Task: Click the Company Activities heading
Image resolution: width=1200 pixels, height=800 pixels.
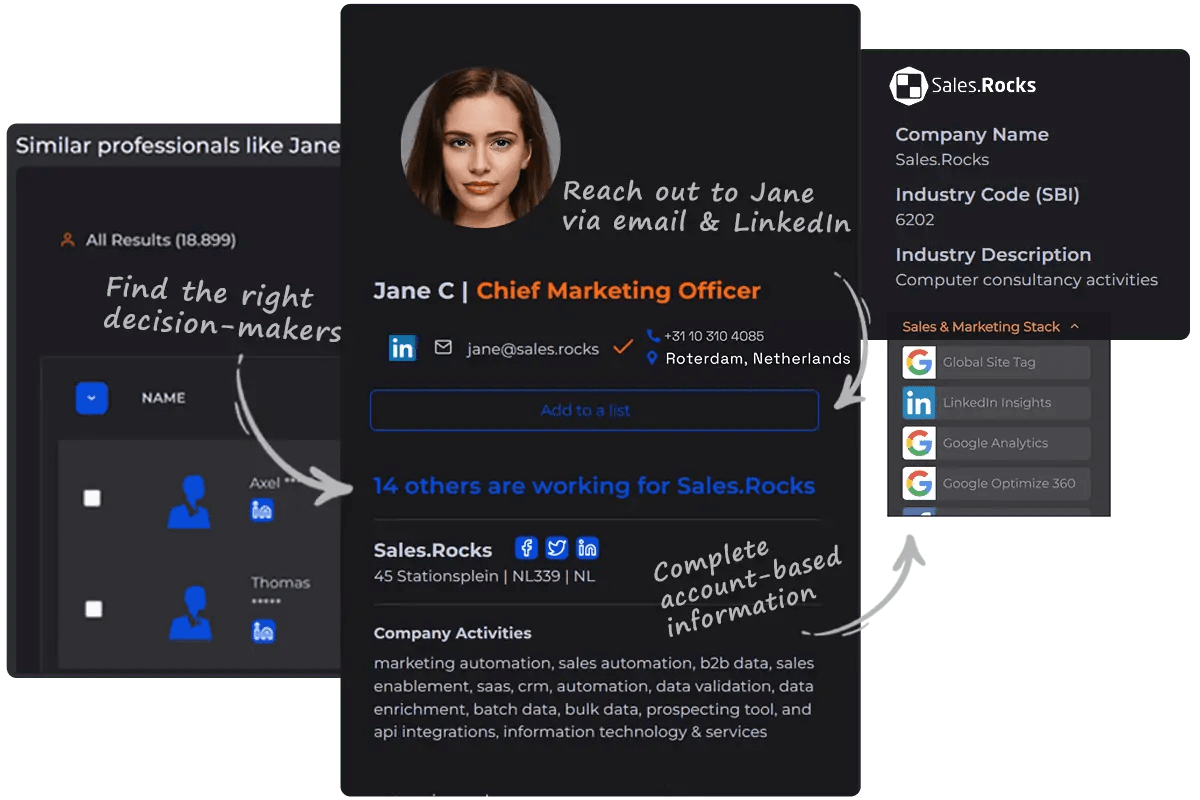Action: pyautogui.click(x=452, y=633)
